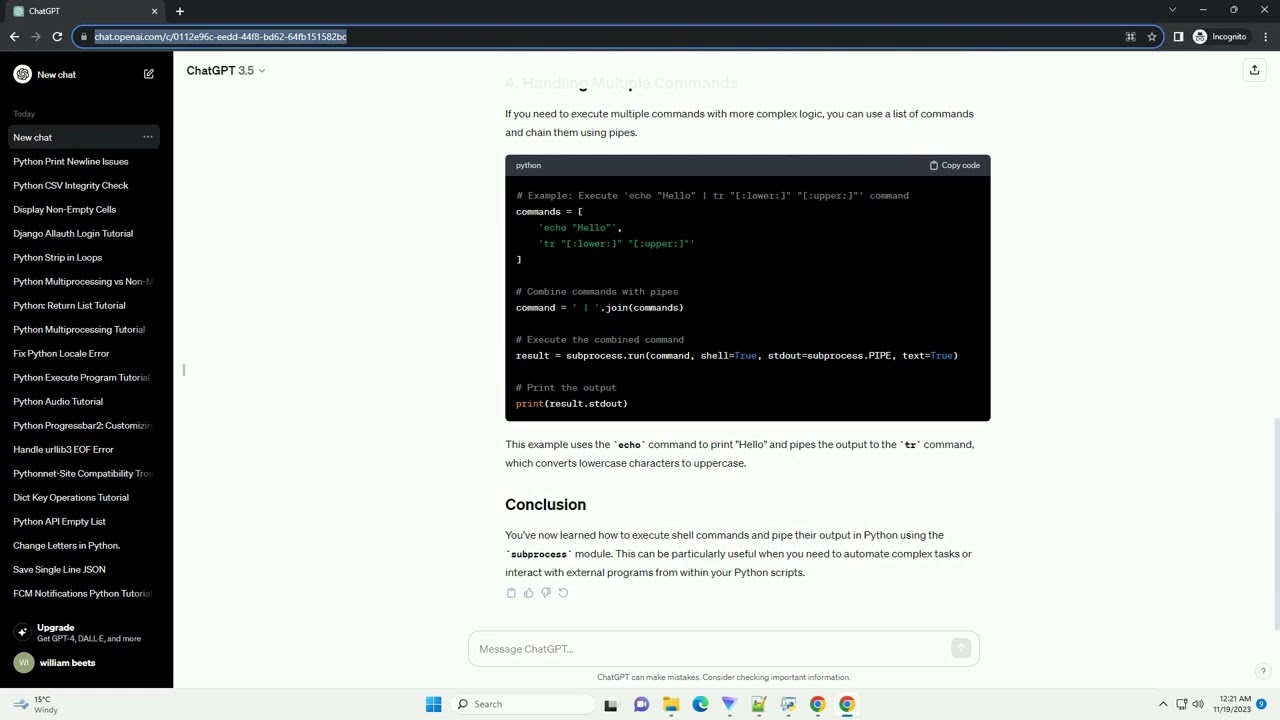1280x720 pixels.
Task: Click the new chat edit icon in sidebar
Action: [x=148, y=74]
